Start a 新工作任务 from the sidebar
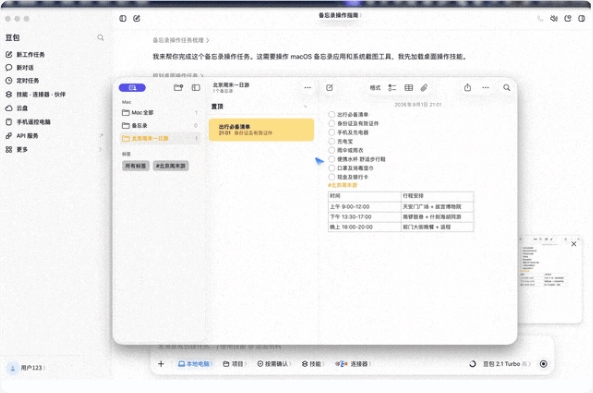The width and height of the screenshot is (593, 393). click(25, 54)
